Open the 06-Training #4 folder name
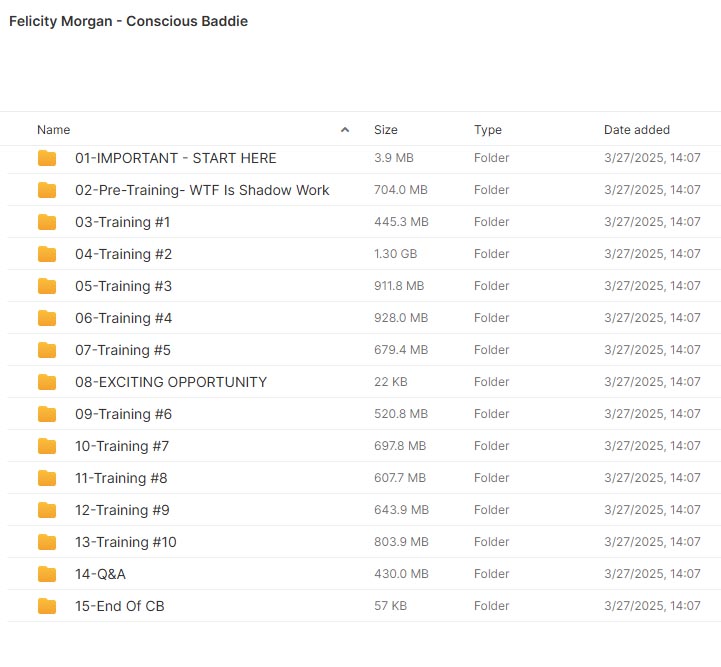This screenshot has width=721, height=667. [124, 318]
